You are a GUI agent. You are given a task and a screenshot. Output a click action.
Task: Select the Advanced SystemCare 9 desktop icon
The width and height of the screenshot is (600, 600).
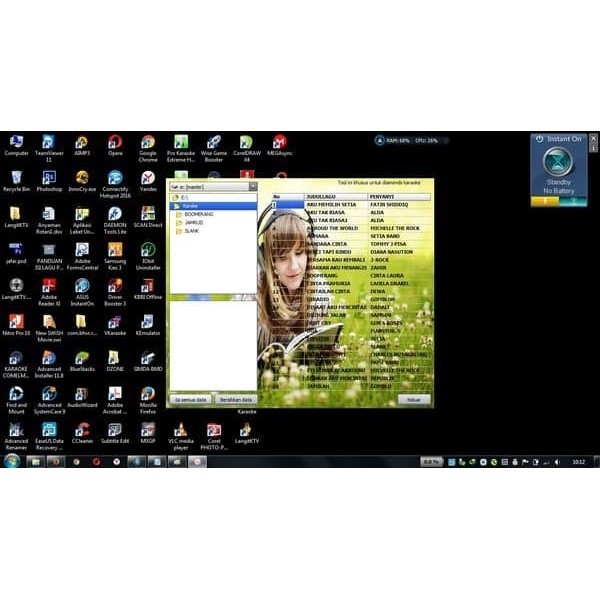click(49, 400)
